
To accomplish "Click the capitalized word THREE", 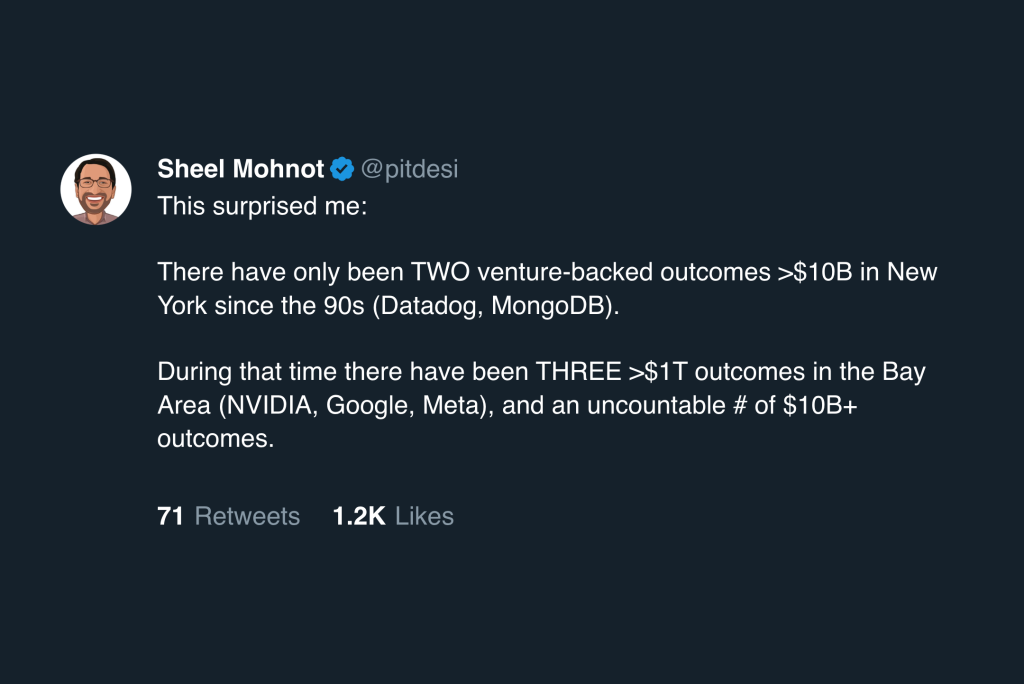I will 578,372.
